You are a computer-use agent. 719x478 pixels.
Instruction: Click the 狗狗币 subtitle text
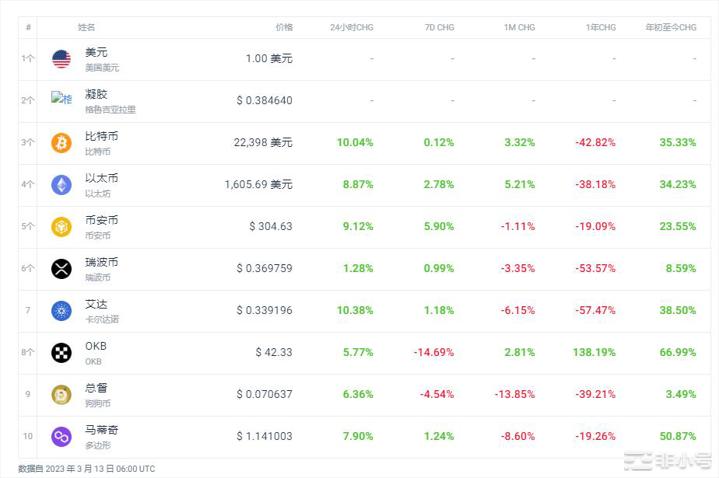[98, 404]
